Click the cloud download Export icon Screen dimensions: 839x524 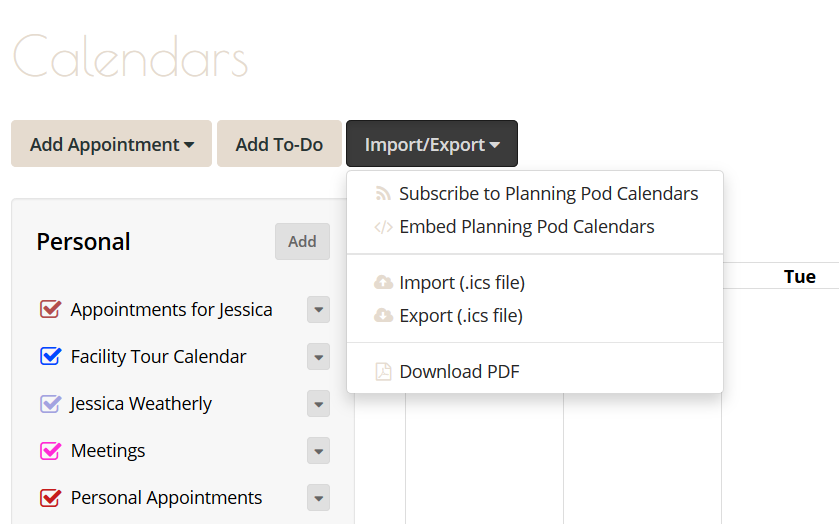(383, 315)
